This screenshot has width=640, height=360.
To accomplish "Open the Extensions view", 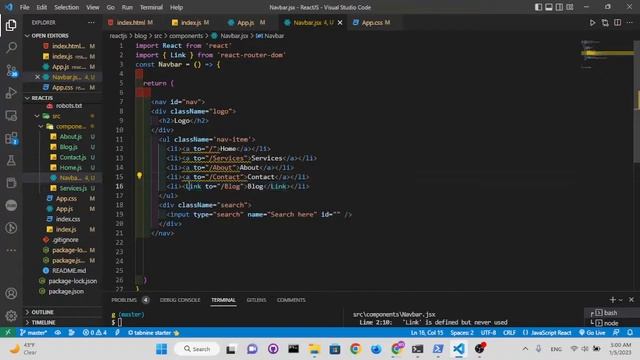I will coord(11,138).
